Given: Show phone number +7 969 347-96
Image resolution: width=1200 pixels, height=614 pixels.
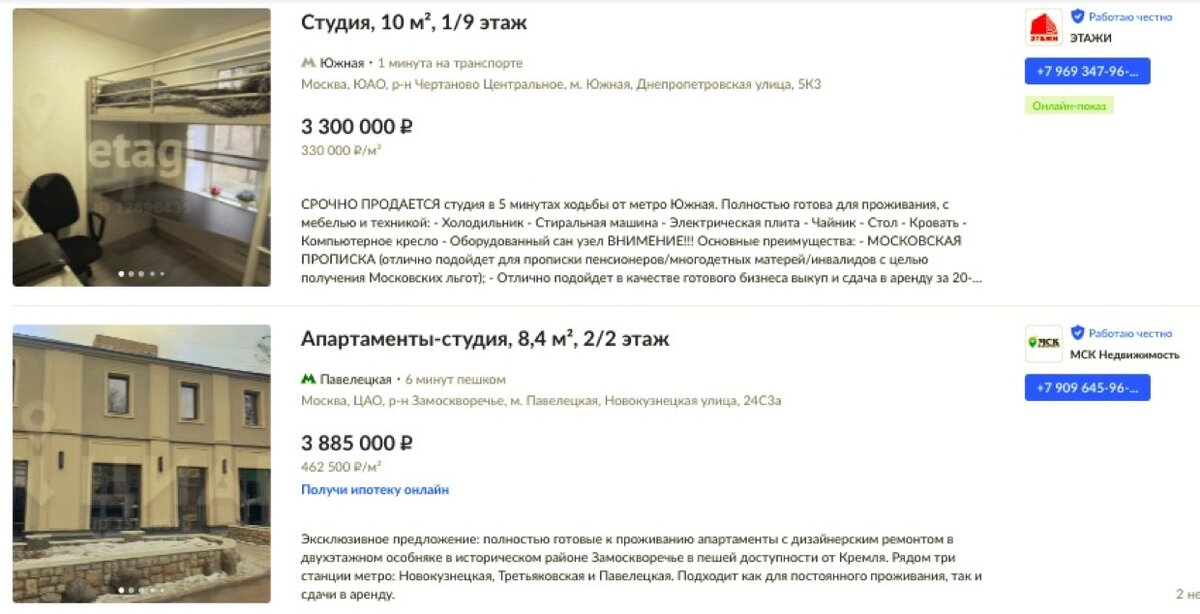Looking at the screenshot, I should click(1087, 71).
